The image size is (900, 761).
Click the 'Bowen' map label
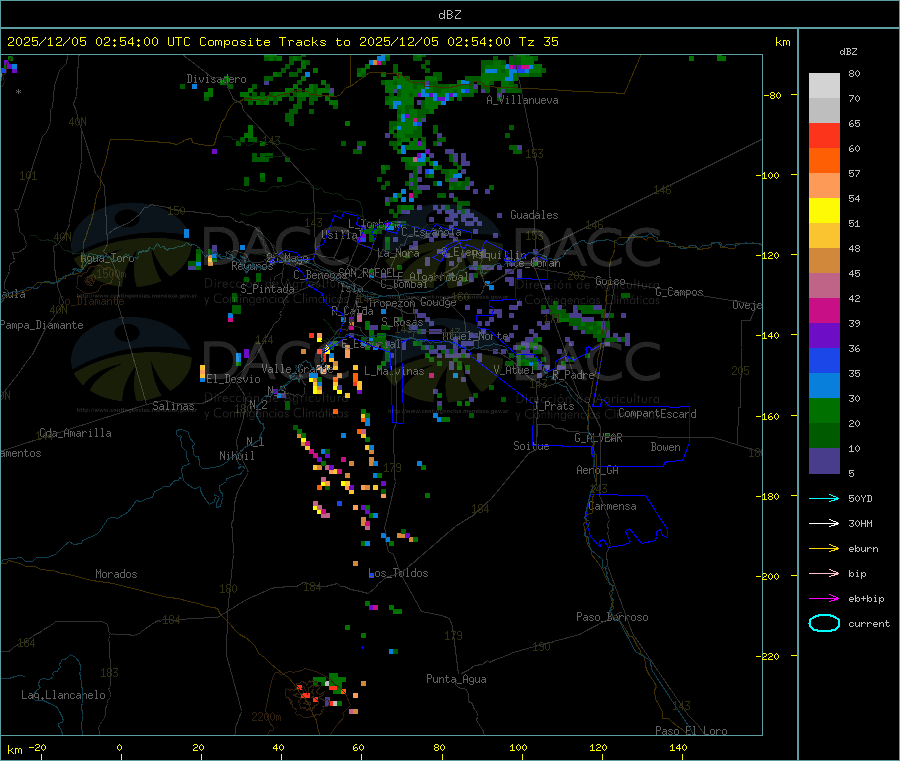click(x=665, y=447)
